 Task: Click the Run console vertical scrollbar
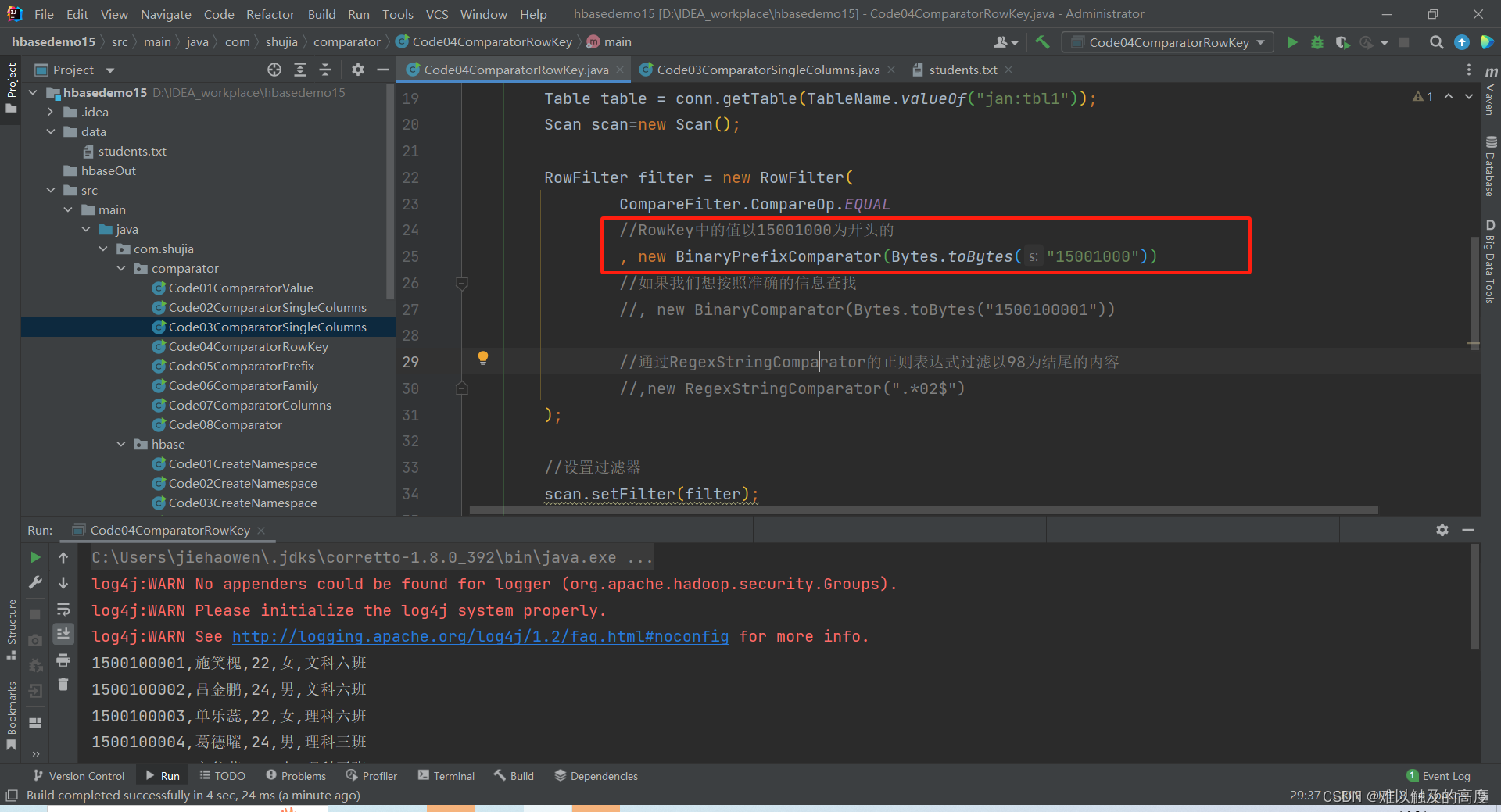tap(1475, 597)
